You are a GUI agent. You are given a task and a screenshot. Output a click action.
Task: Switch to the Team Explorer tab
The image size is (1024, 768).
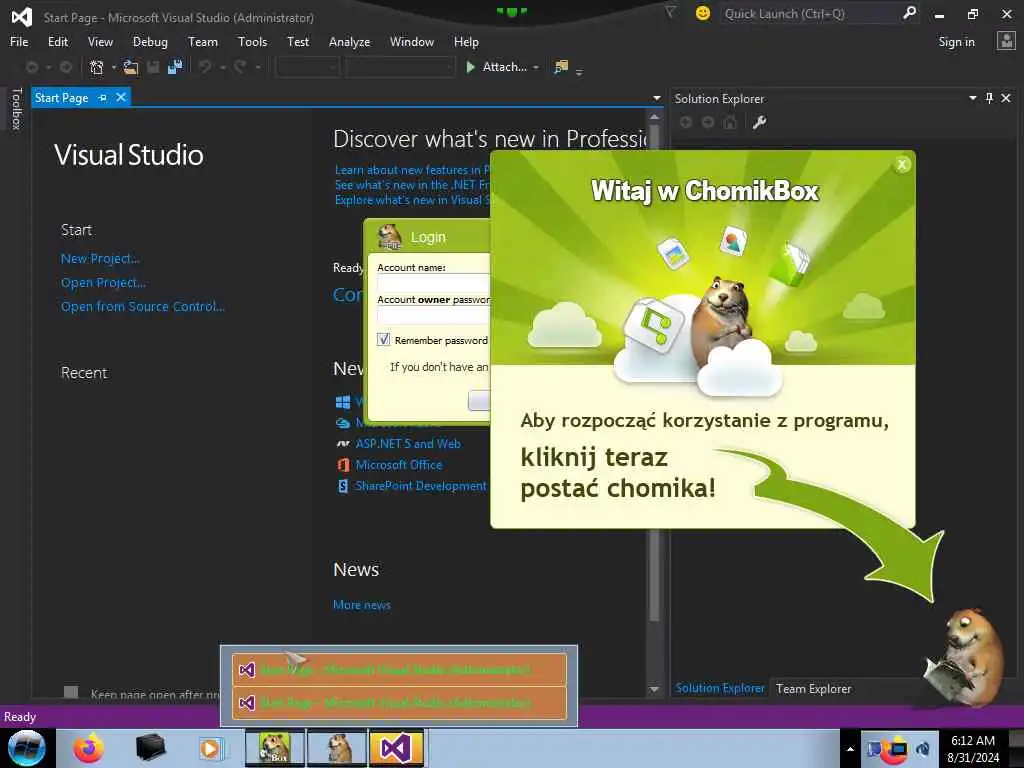(813, 688)
